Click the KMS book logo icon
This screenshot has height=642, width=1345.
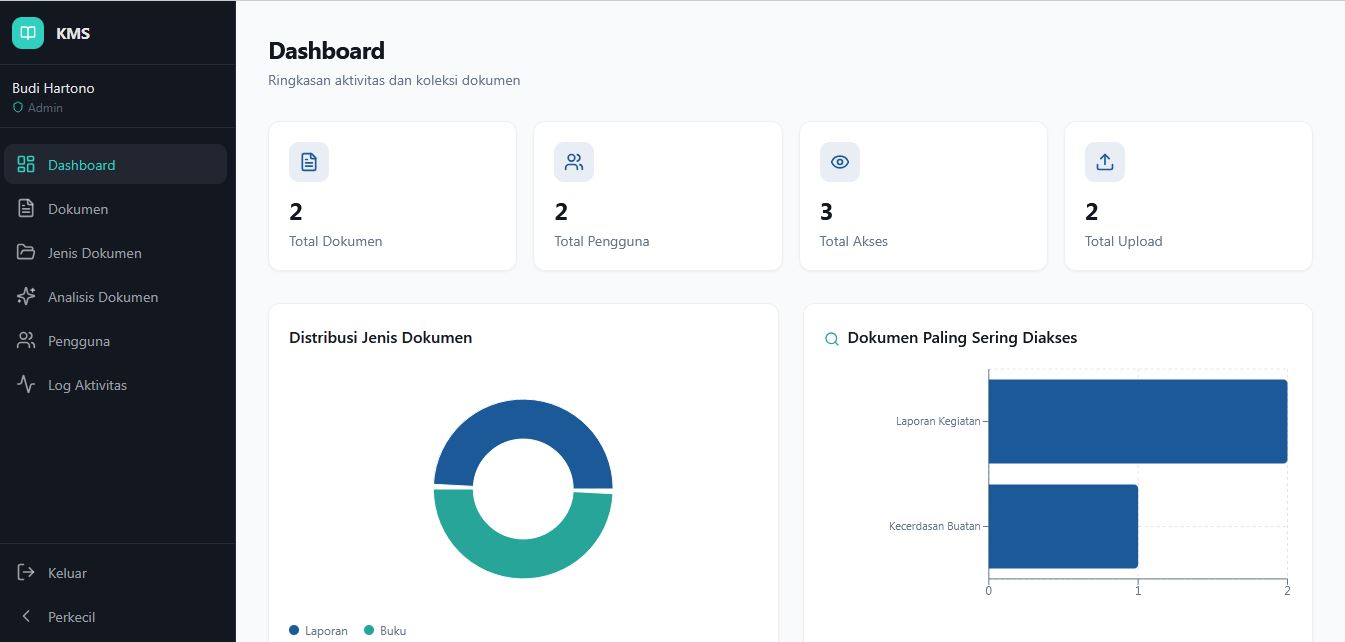[x=28, y=33]
